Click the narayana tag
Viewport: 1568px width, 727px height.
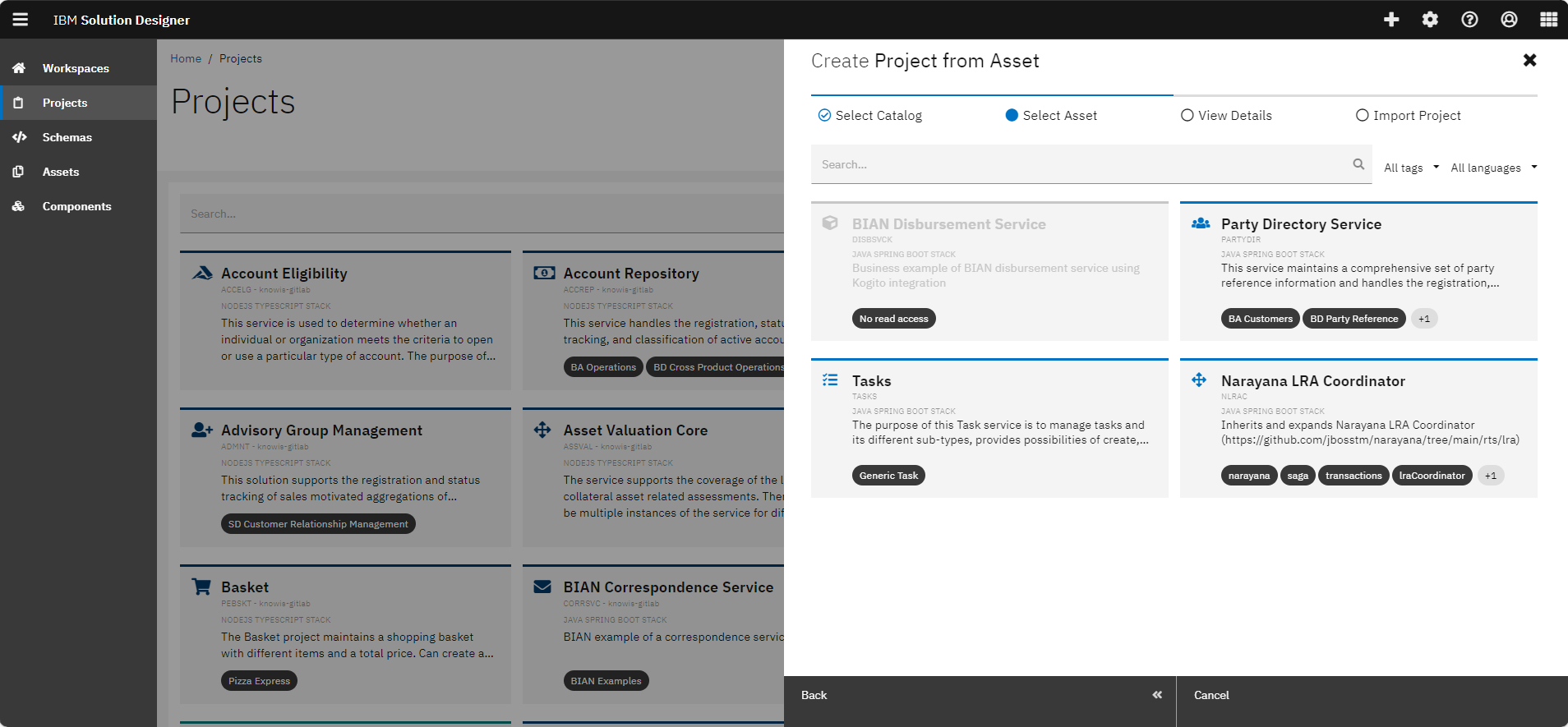click(1249, 476)
